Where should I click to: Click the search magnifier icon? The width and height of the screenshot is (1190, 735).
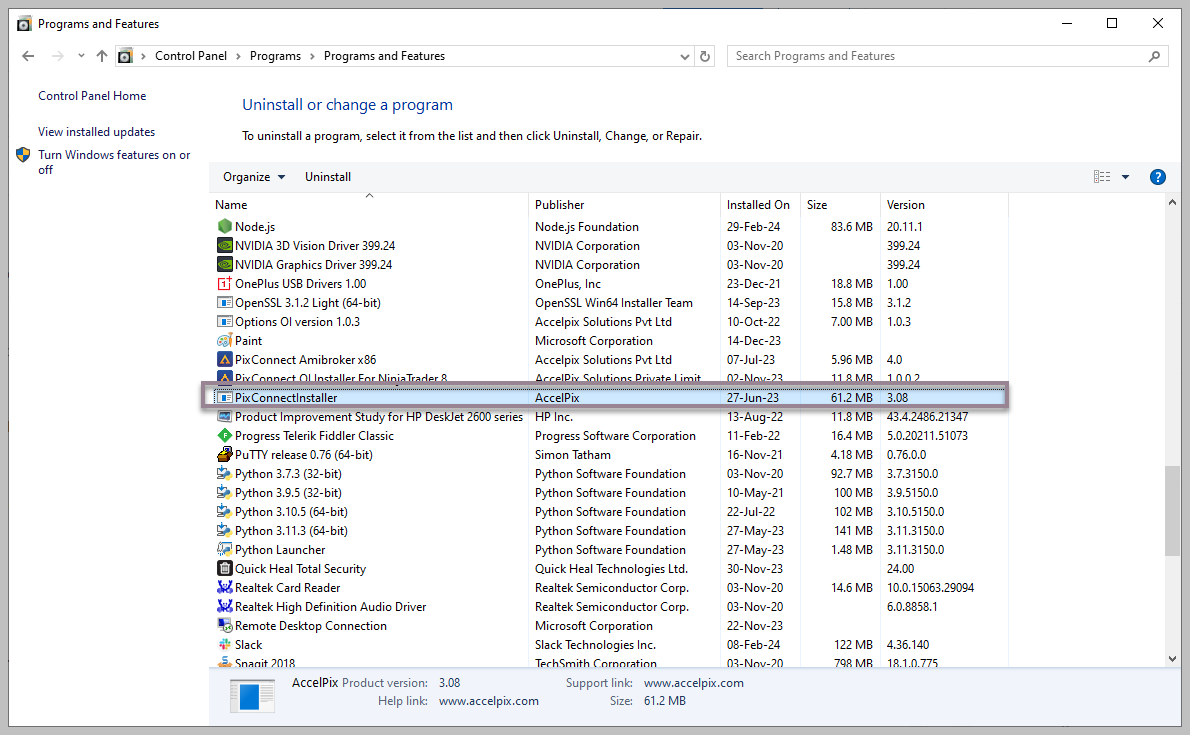(1154, 56)
